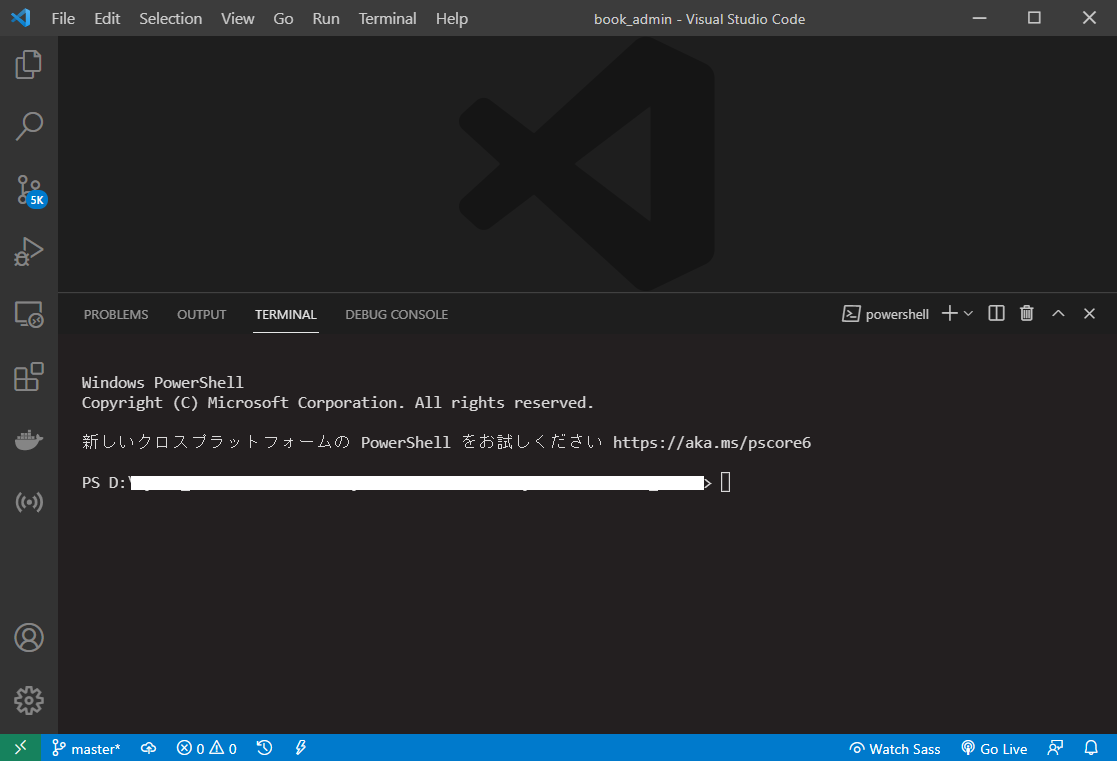Viewport: 1117px width, 761px height.
Task: Select the Docker icon in activity bar
Action: 28,439
